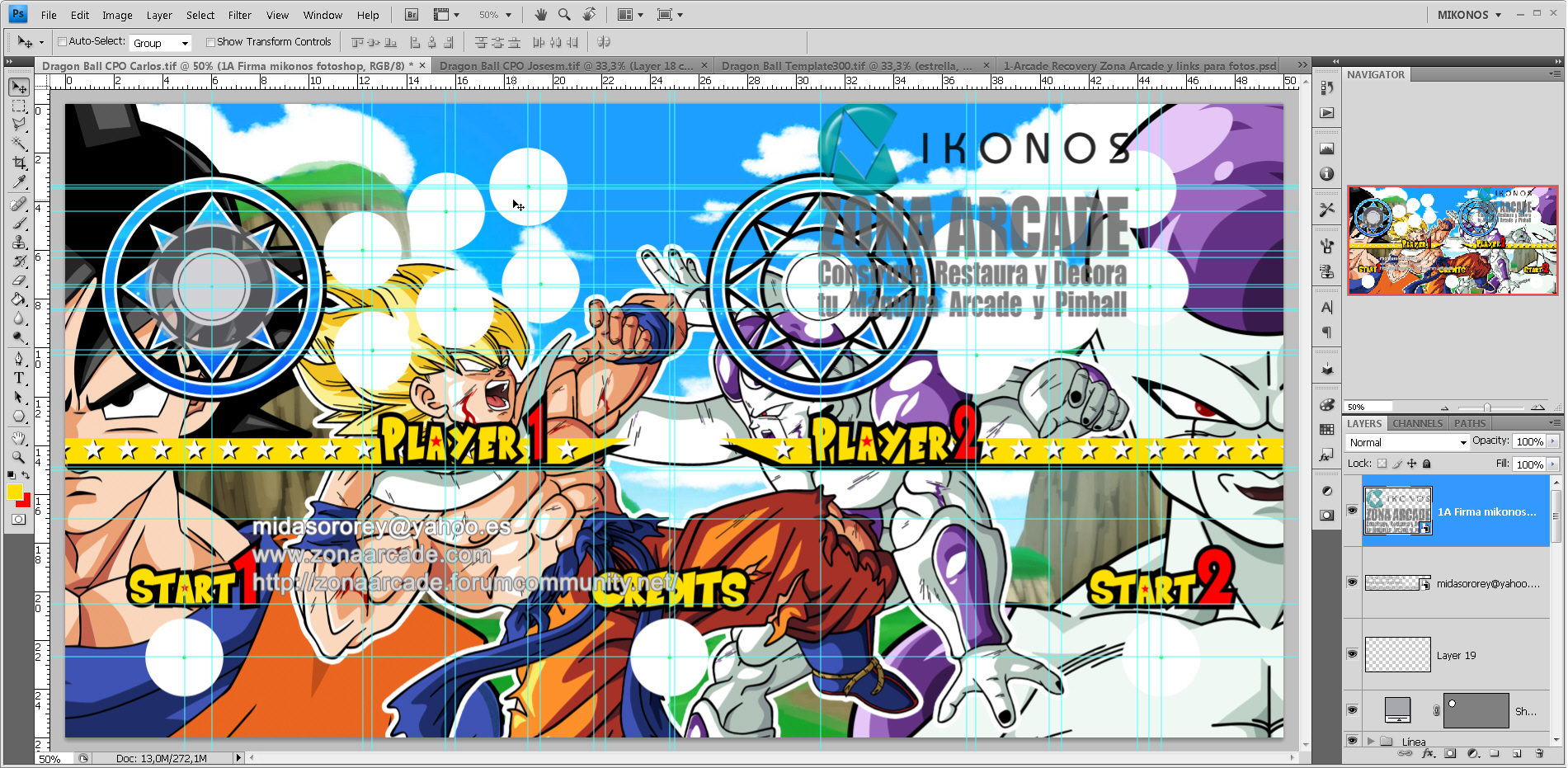Click the yellow foreground color swatch
The image size is (1568, 768).
[x=14, y=492]
